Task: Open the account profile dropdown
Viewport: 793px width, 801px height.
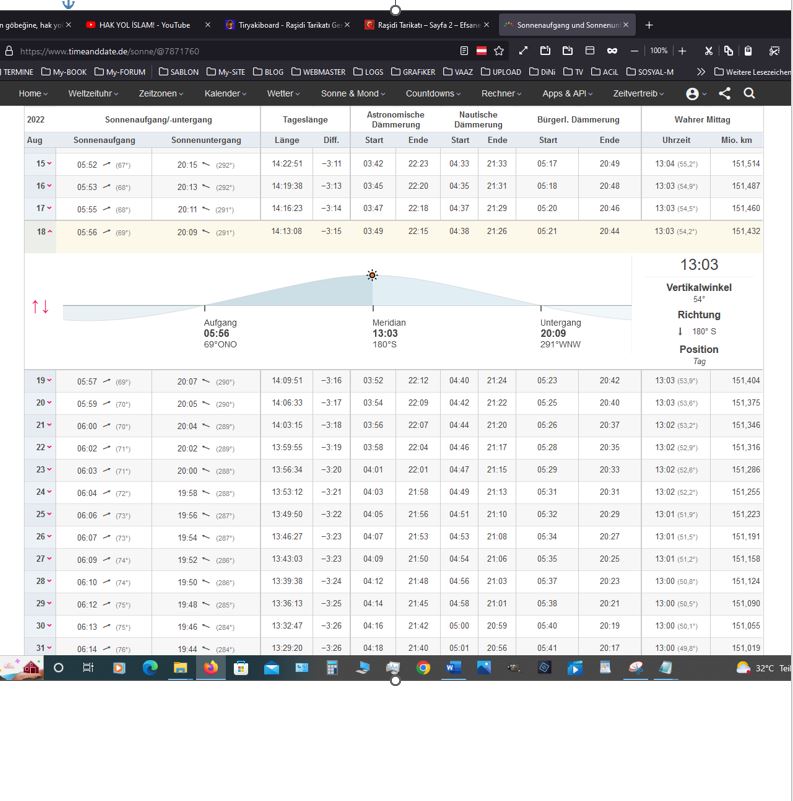Action: point(694,93)
